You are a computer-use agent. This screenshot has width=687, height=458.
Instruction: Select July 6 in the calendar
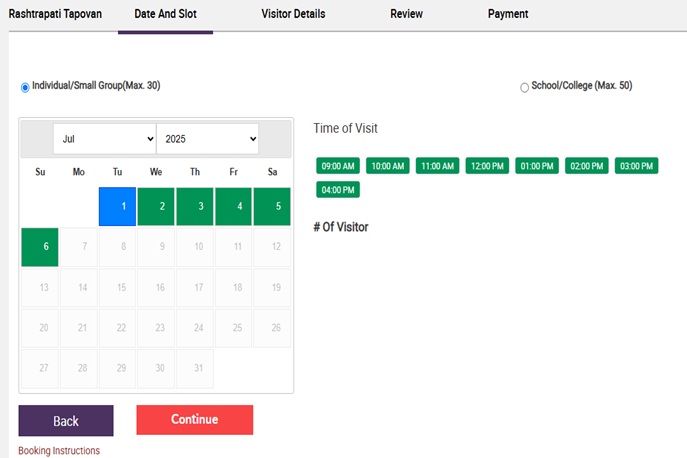point(40,247)
